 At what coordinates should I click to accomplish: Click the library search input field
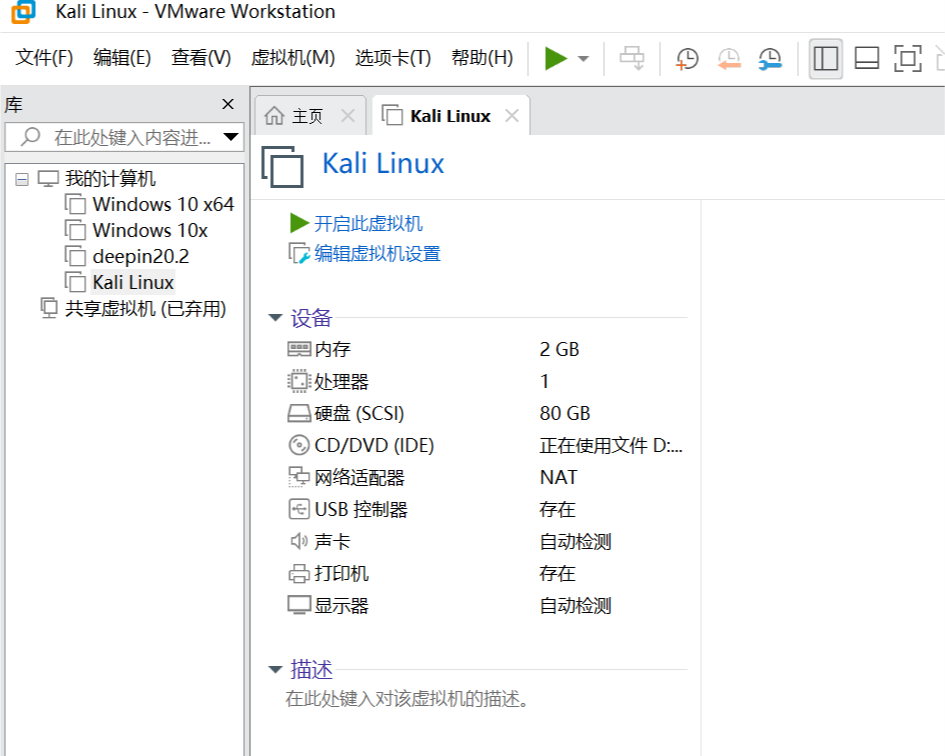pyautogui.click(x=124, y=137)
